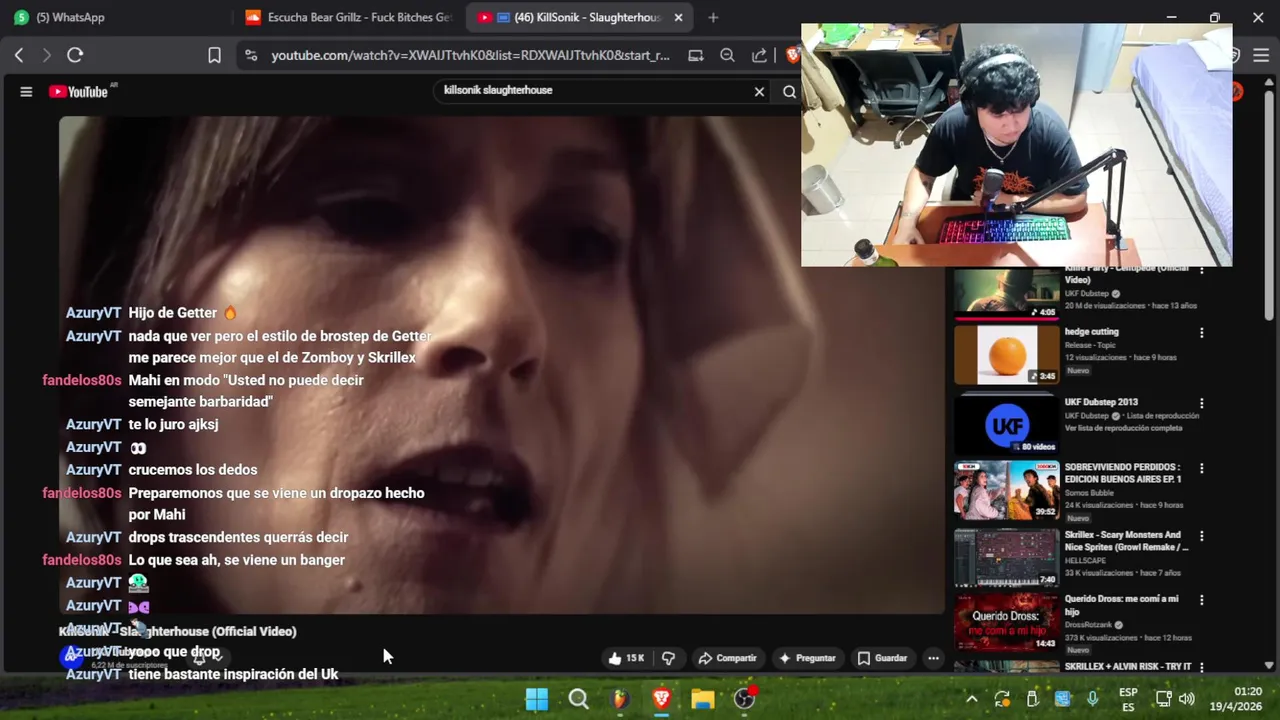Open File Explorer from taskbar
The width and height of the screenshot is (1280, 720).
click(703, 699)
